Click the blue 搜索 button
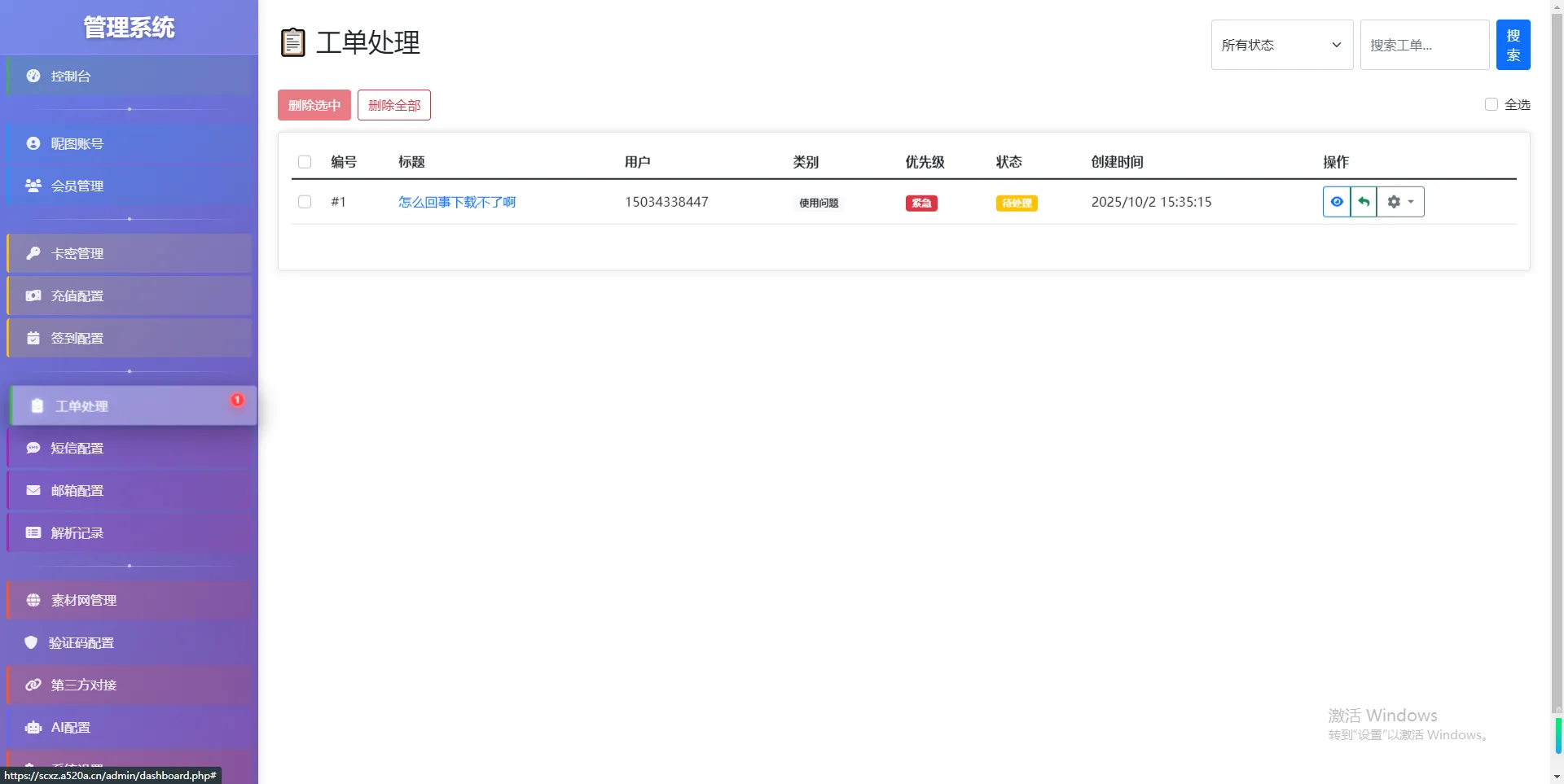The width and height of the screenshot is (1564, 784). click(1513, 45)
